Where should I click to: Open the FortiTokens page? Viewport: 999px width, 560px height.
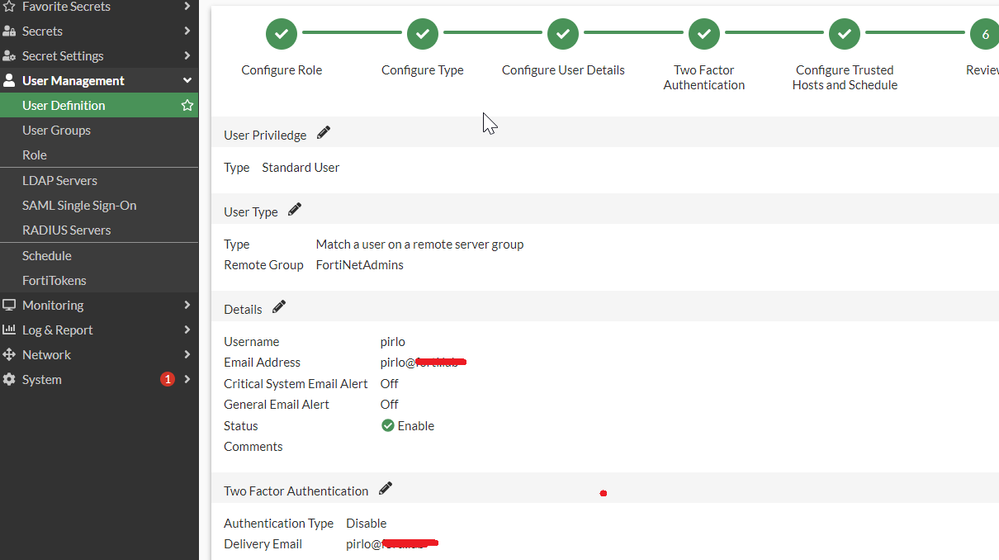(x=54, y=280)
